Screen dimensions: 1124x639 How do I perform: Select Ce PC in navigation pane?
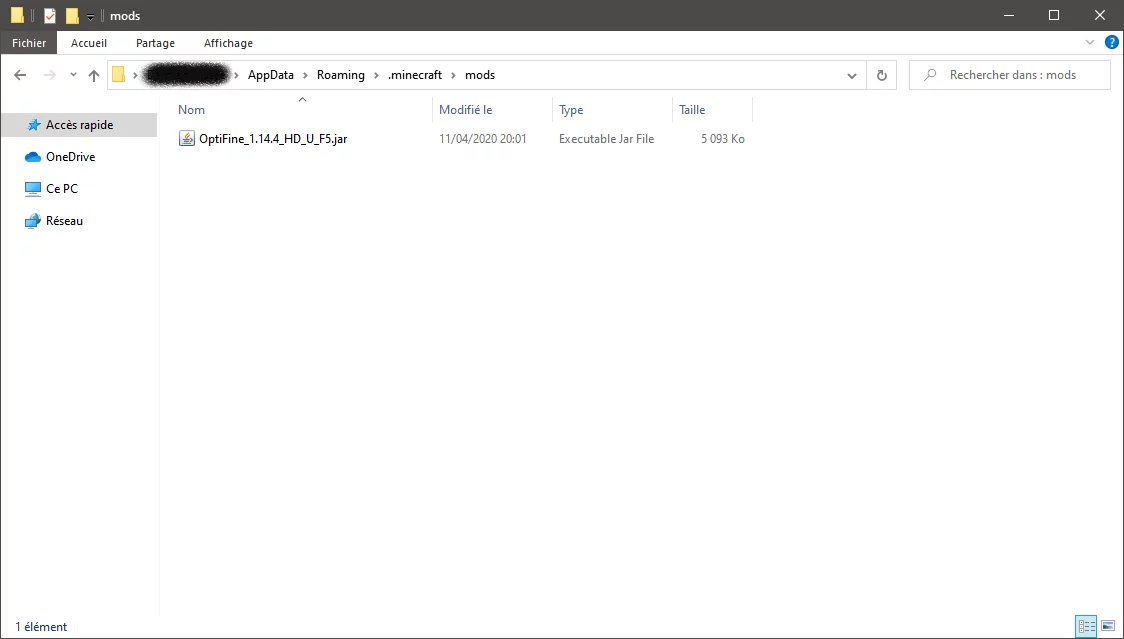pos(61,189)
